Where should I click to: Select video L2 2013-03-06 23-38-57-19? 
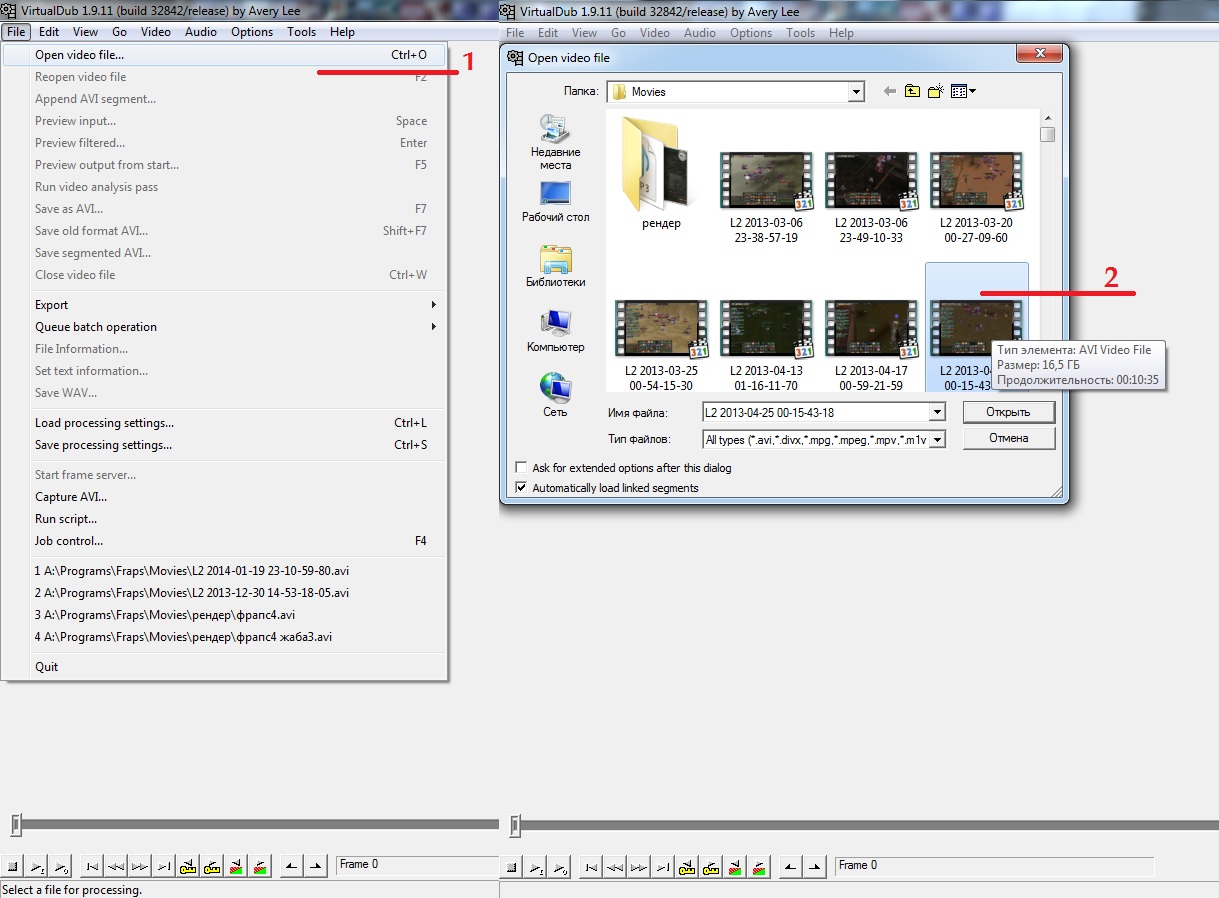pyautogui.click(x=766, y=198)
